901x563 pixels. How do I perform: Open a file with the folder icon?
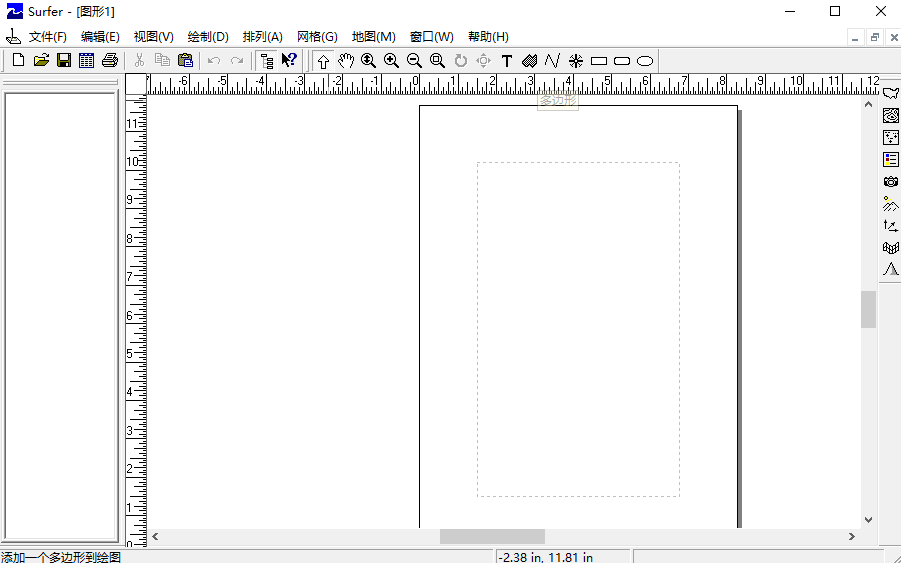(41, 60)
